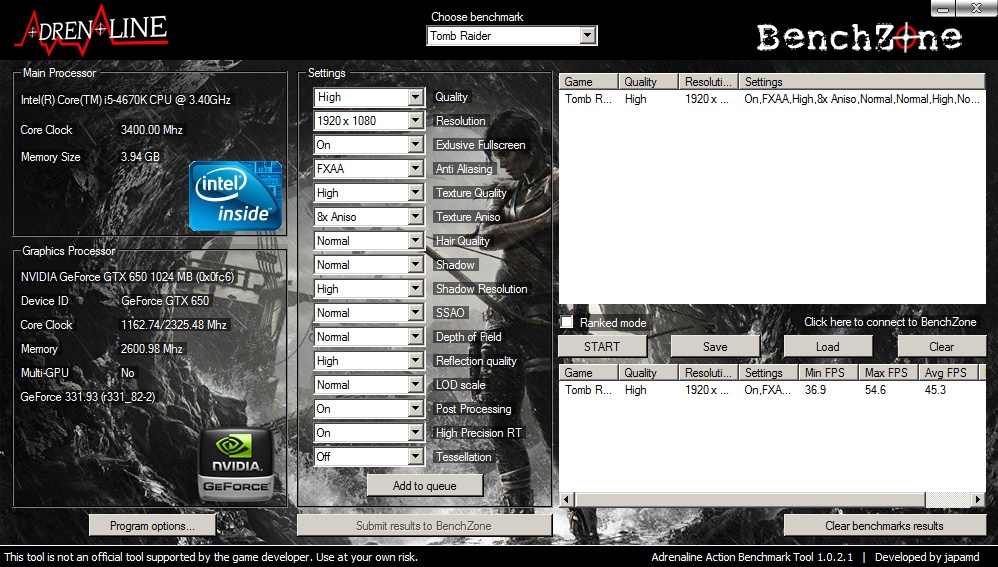Click Submit results to BenchZone
Viewport: 998px width, 567px height.
click(x=424, y=526)
